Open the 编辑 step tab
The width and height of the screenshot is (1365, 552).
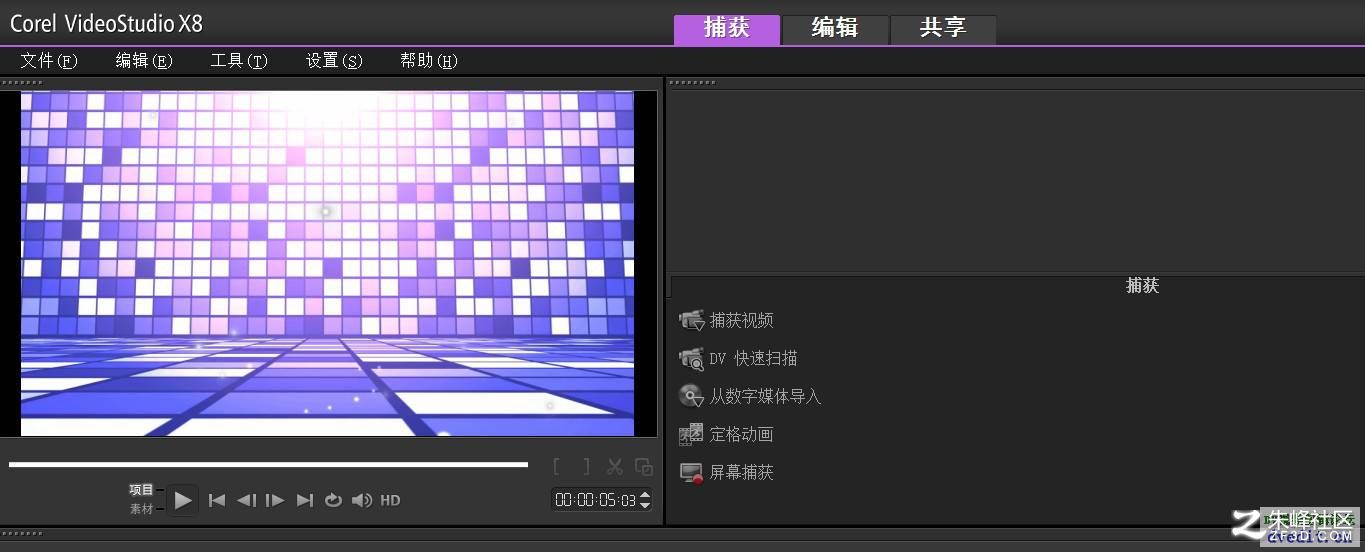pyautogui.click(x=834, y=29)
